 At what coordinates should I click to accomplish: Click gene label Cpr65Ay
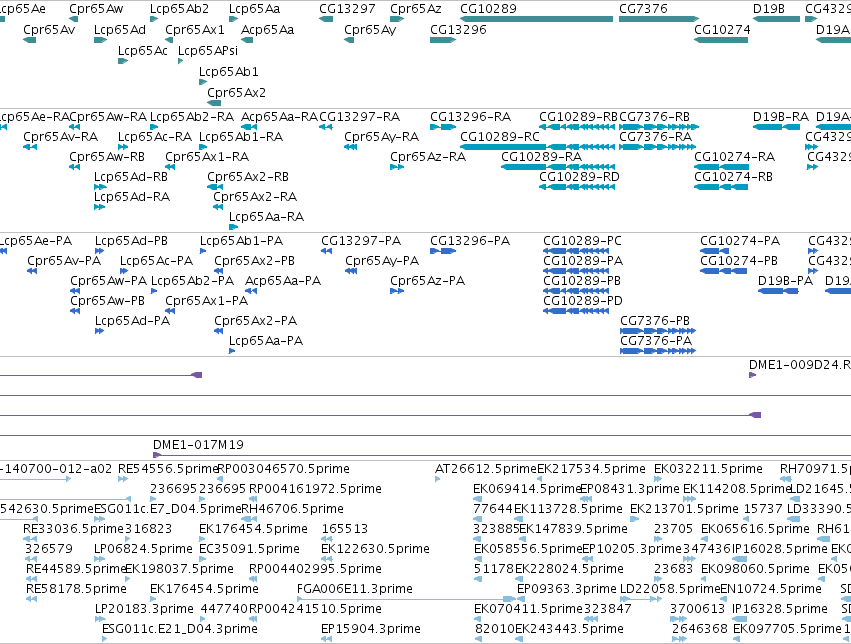(370, 29)
